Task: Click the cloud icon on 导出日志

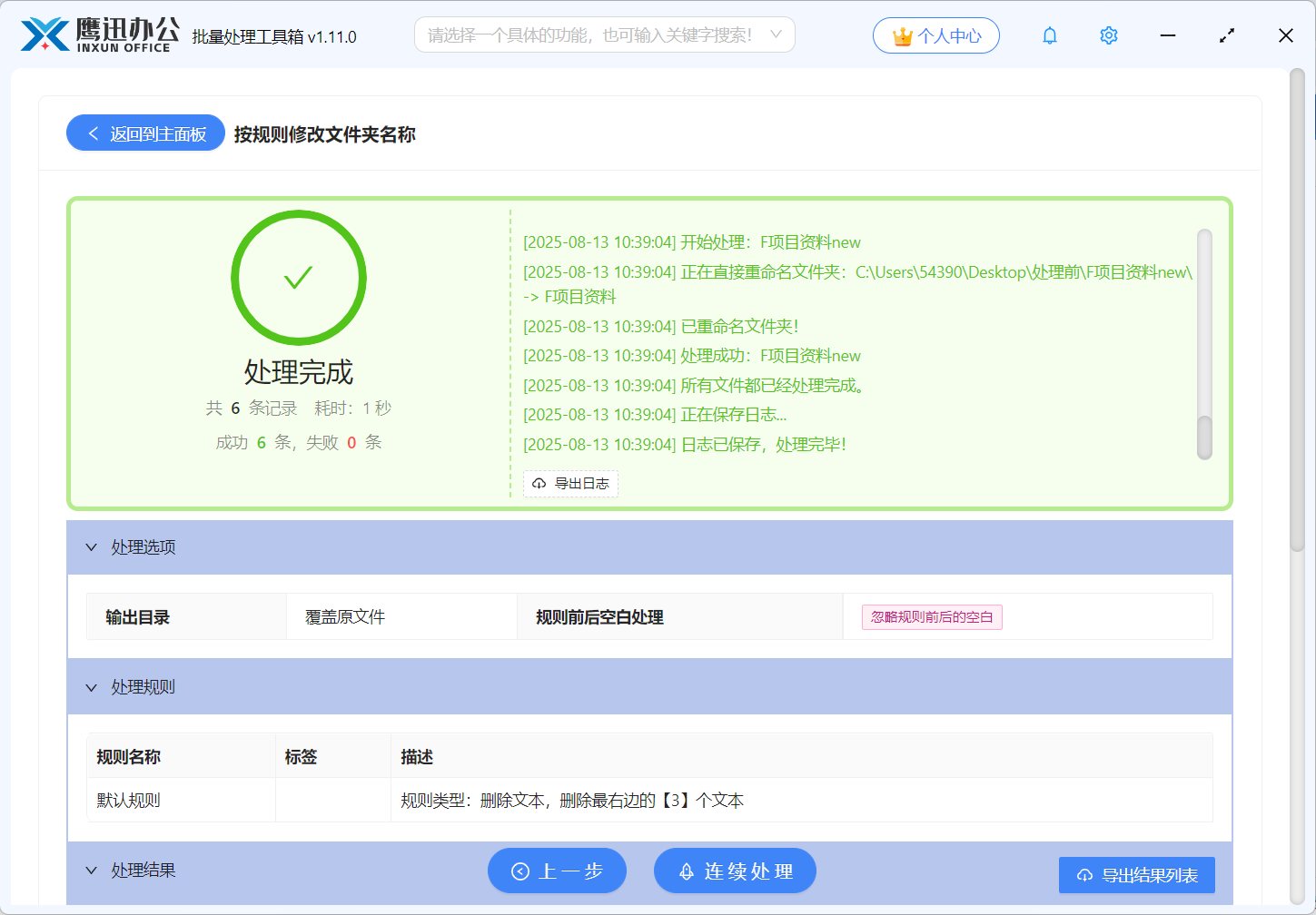Action: point(539,484)
